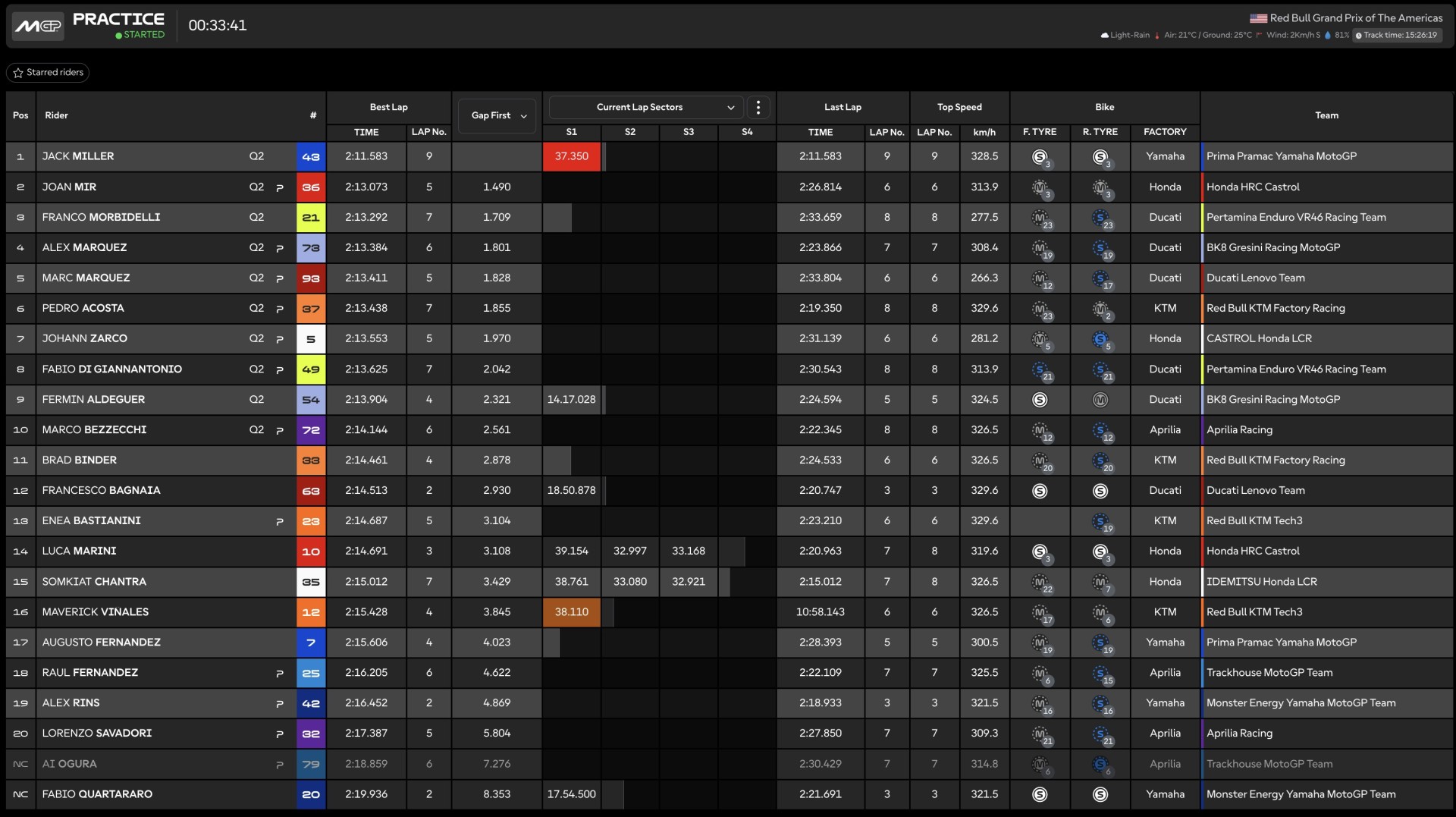This screenshot has height=817, width=1456.
Task: Click Fabio Quartararo's front tyre icon
Action: (x=1040, y=794)
